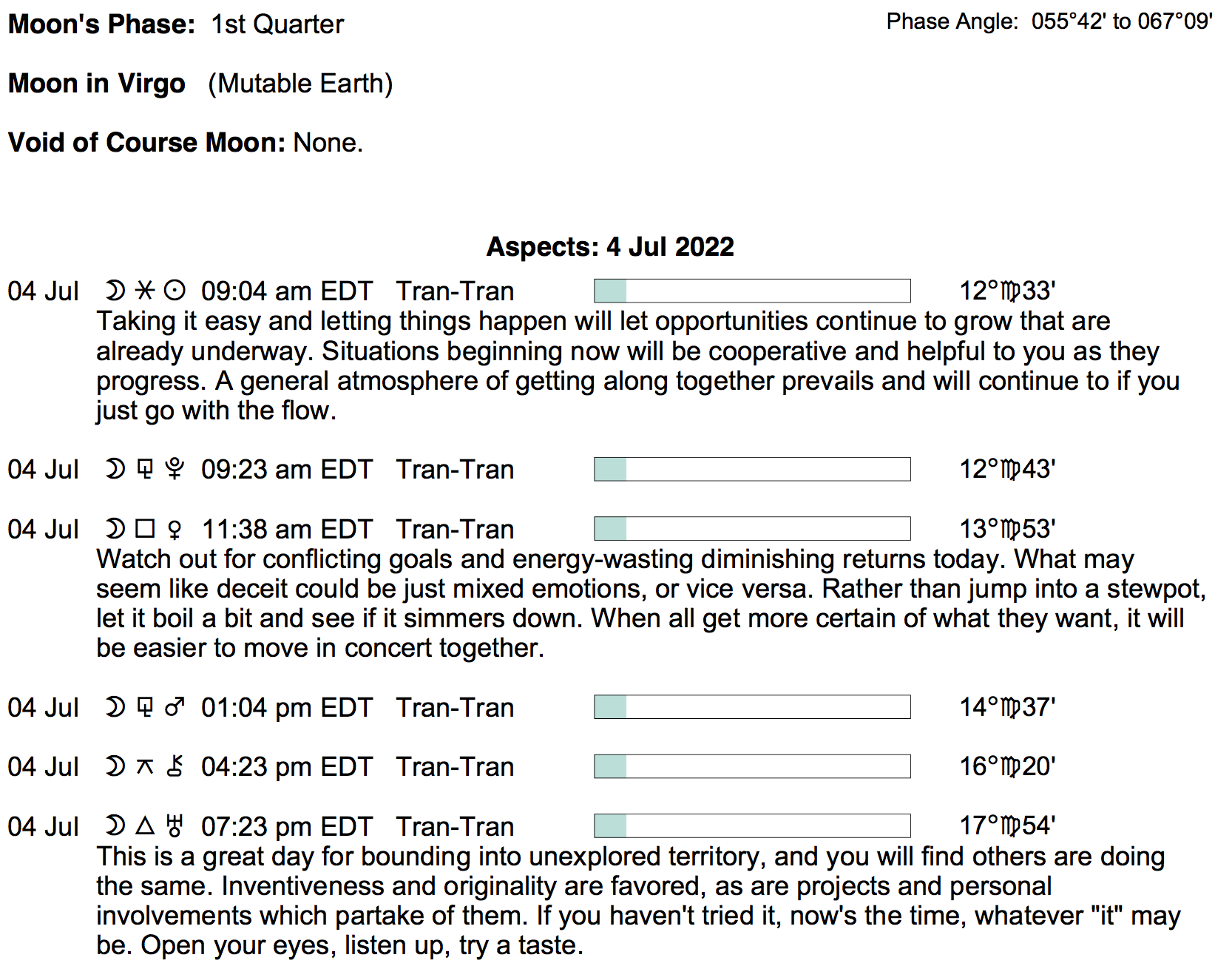Click the Mars glyph in the 01:04 pm aspect
Screen dimensions: 1232x966
pos(175,707)
